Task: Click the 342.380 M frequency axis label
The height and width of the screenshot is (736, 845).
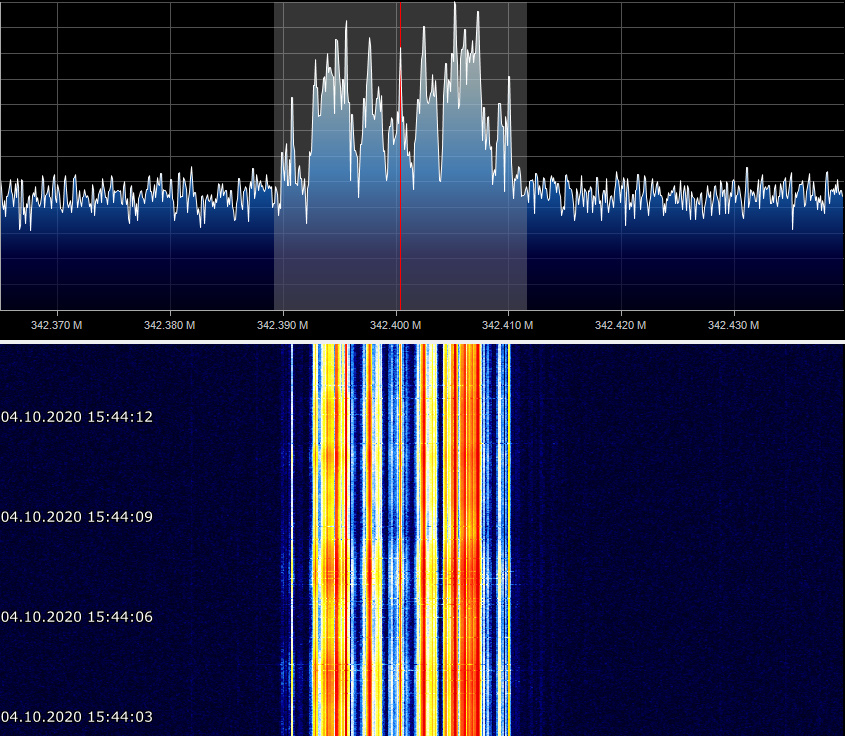Action: pos(170,325)
